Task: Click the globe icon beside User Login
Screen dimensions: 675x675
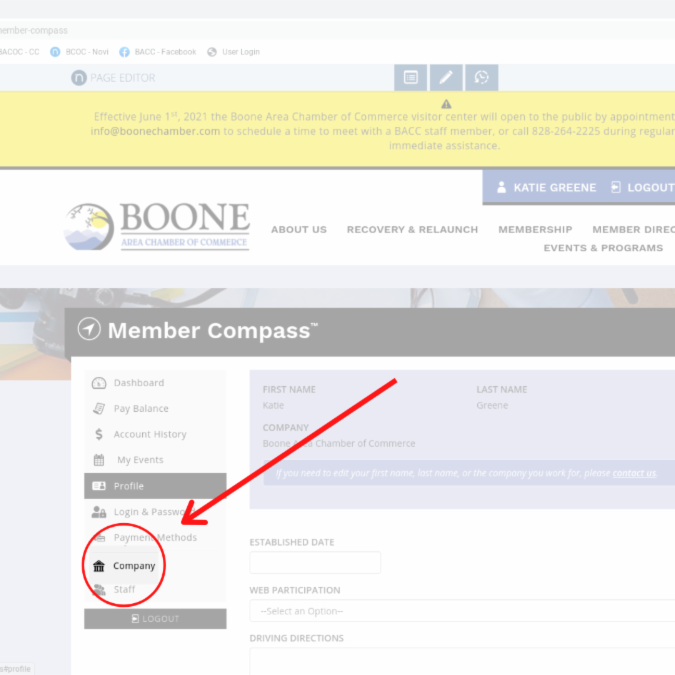Action: (x=212, y=52)
